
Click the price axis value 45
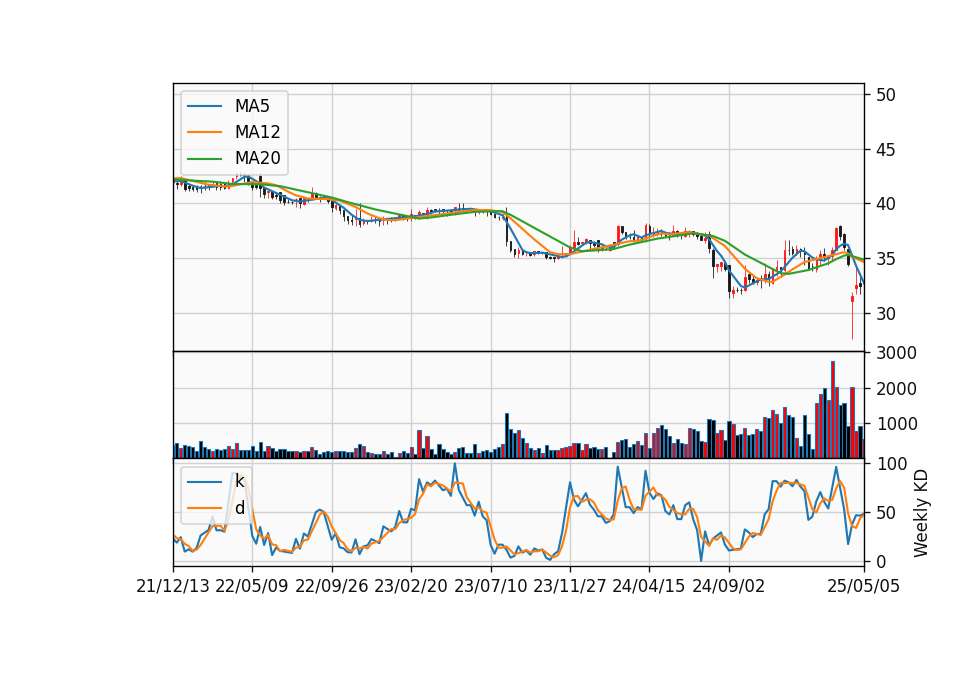tap(885, 149)
